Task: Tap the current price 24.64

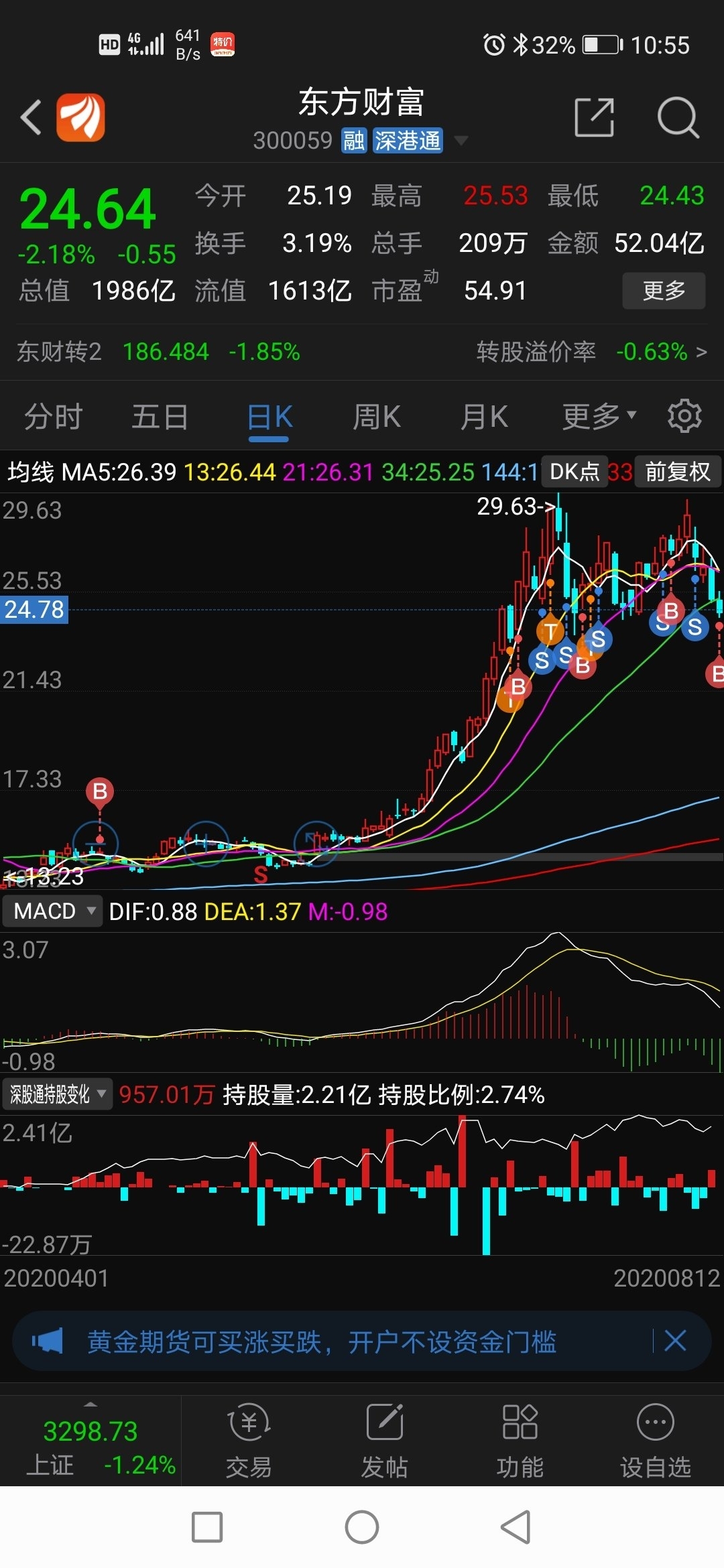Action: click(88, 209)
